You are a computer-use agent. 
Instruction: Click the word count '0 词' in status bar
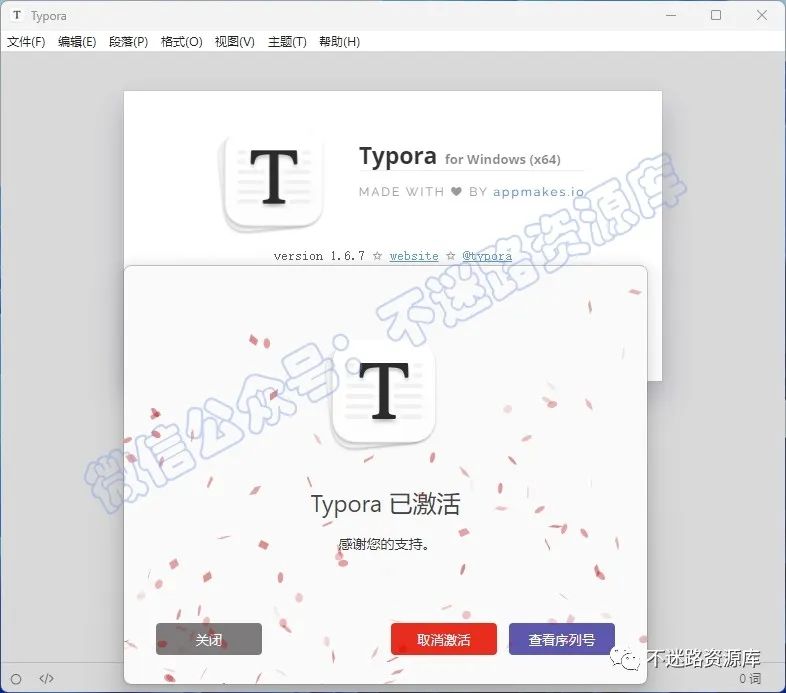pos(750,678)
